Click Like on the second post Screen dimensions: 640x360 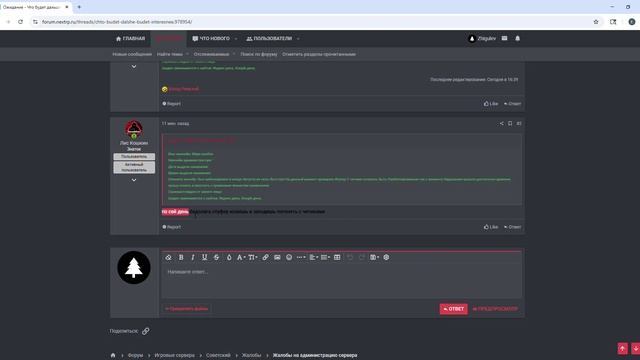pos(491,227)
